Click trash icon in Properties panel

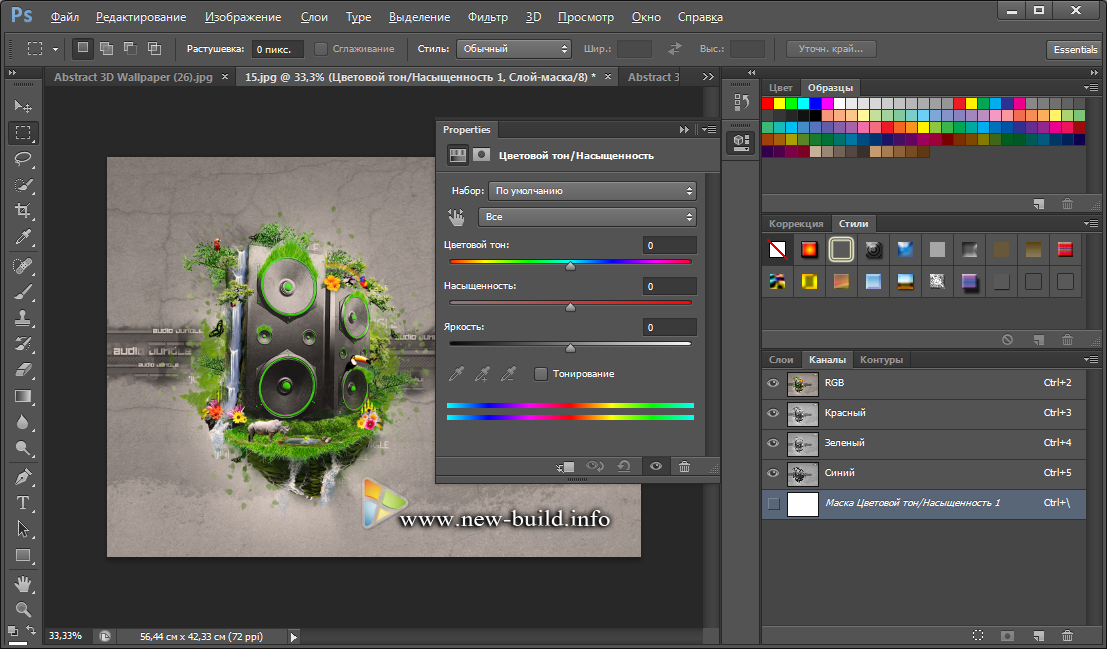point(684,466)
